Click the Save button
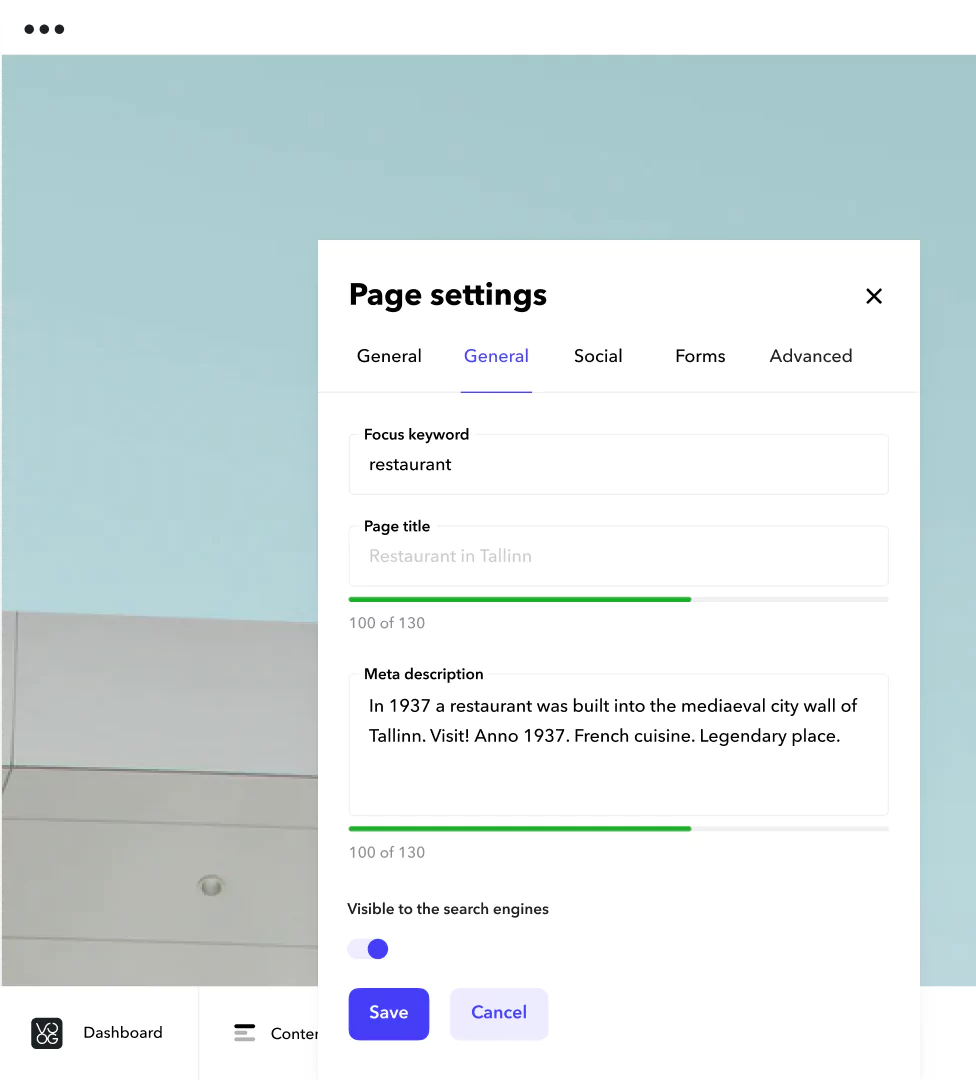 click(388, 1013)
